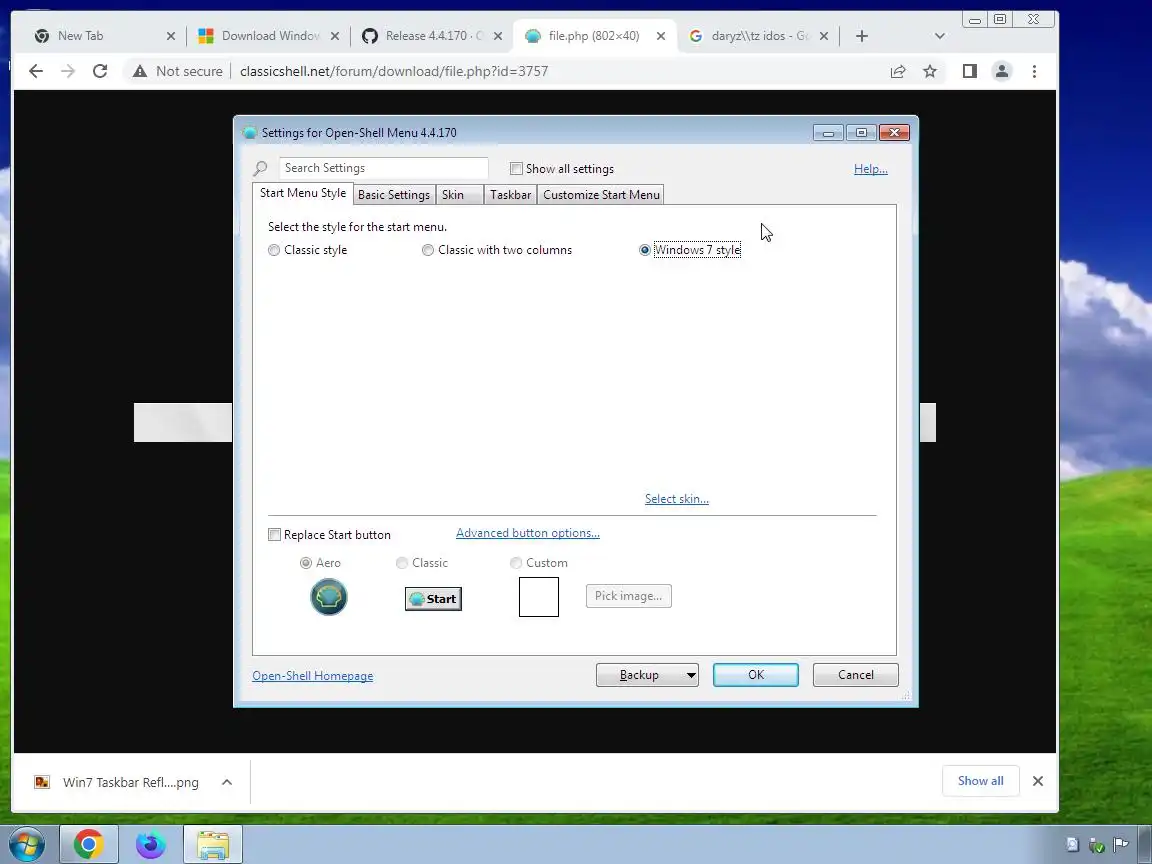Screen dimensions: 1152x864
Task: Open Chrome tab search chevron
Action: [x=940, y=36]
